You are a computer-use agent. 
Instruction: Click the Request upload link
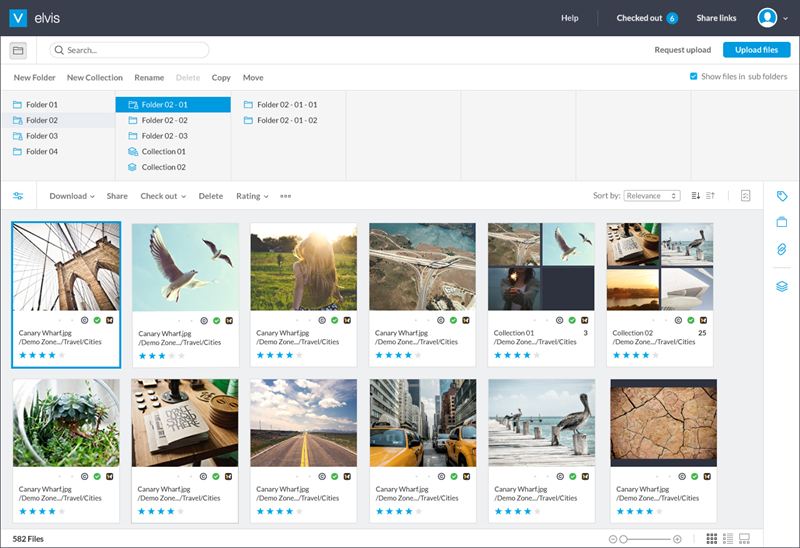tap(682, 50)
